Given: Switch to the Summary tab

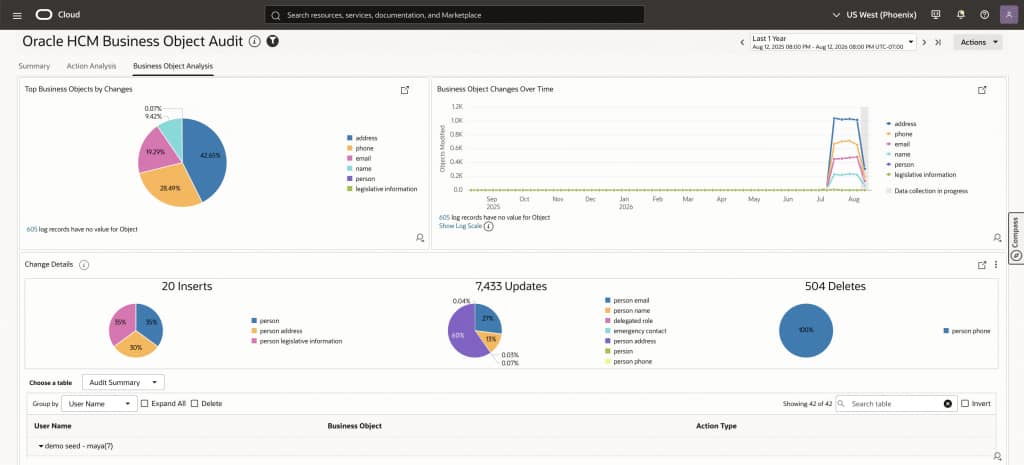Looking at the screenshot, I should [34, 66].
